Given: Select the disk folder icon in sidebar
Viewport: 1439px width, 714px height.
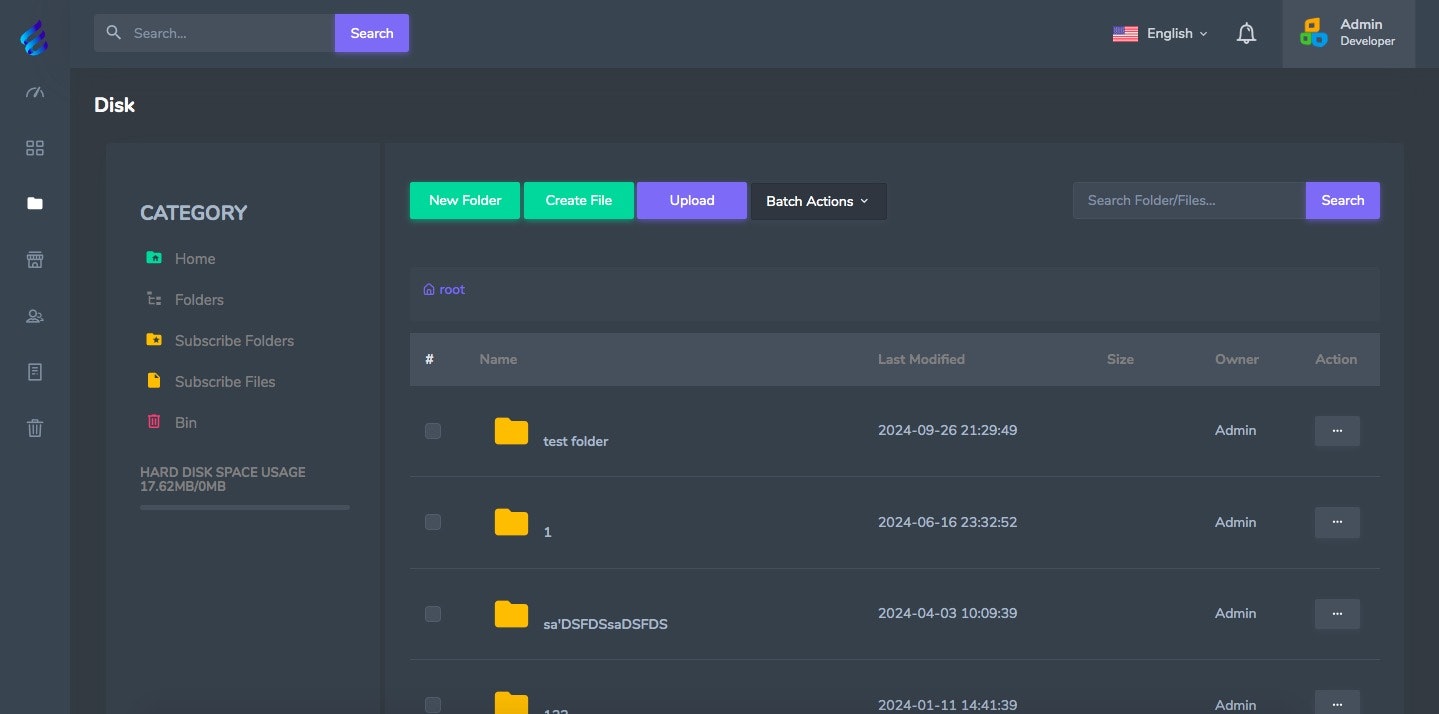Looking at the screenshot, I should 35,204.
